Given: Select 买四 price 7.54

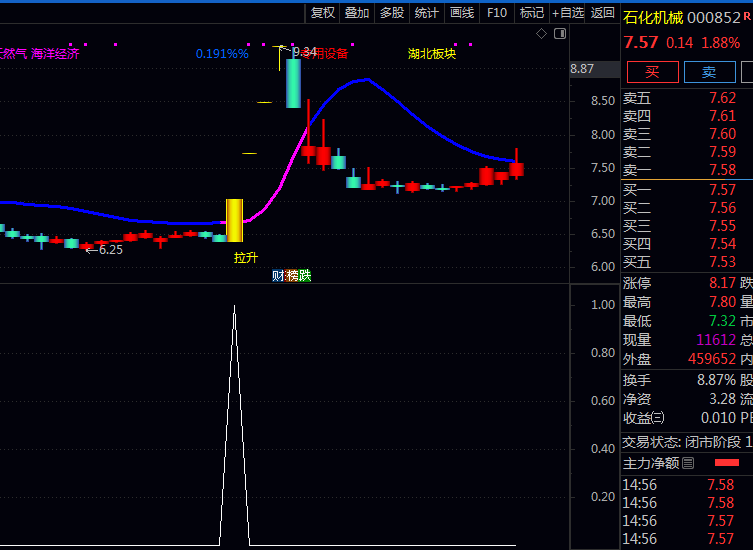Looking at the screenshot, I should [722, 244].
